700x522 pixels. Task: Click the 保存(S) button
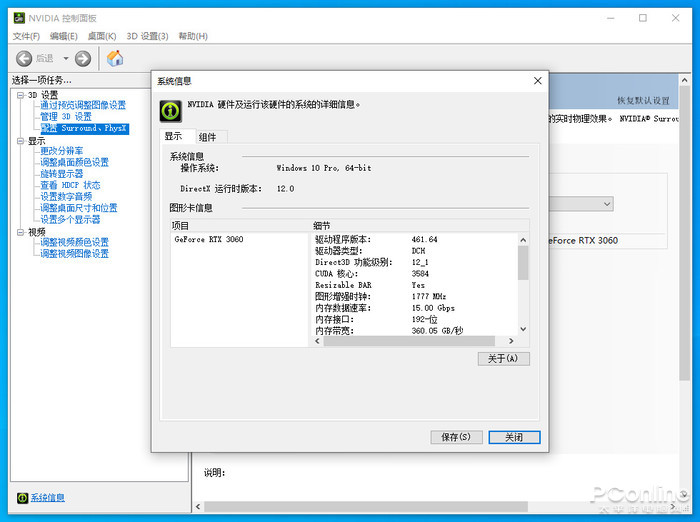tap(456, 437)
